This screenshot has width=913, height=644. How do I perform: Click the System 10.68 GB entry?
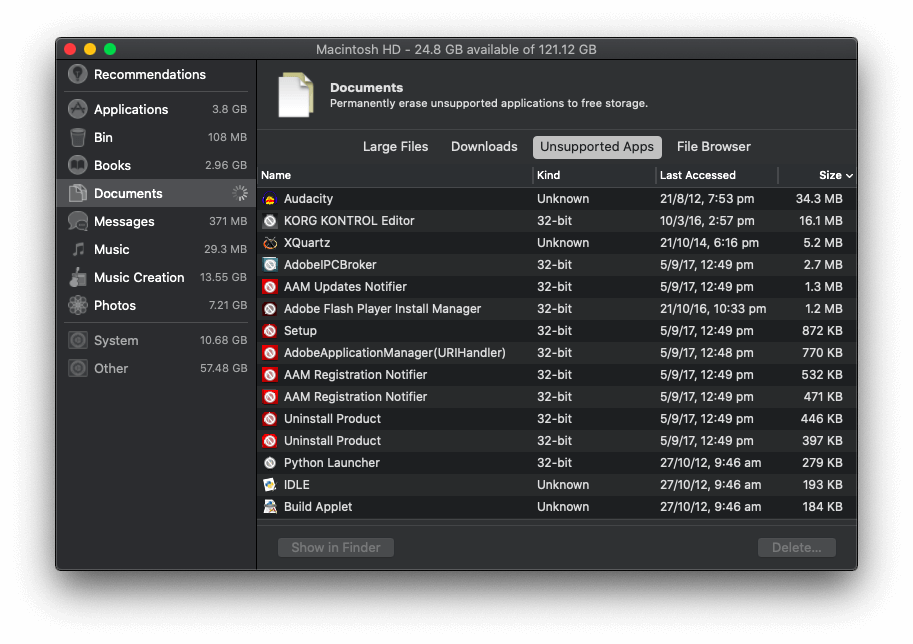coord(157,340)
